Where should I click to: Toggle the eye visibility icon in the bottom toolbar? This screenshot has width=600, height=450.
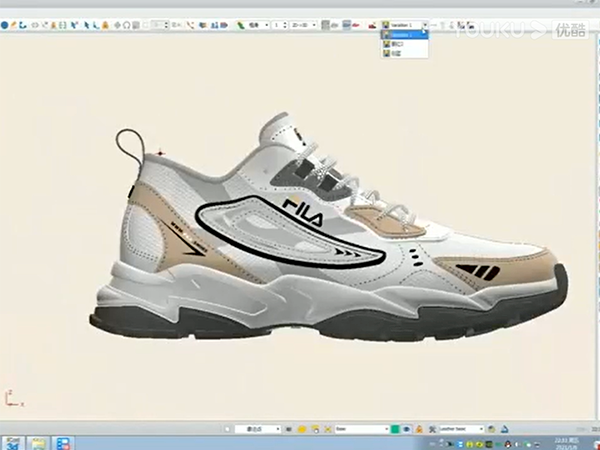pyautogui.click(x=406, y=429)
